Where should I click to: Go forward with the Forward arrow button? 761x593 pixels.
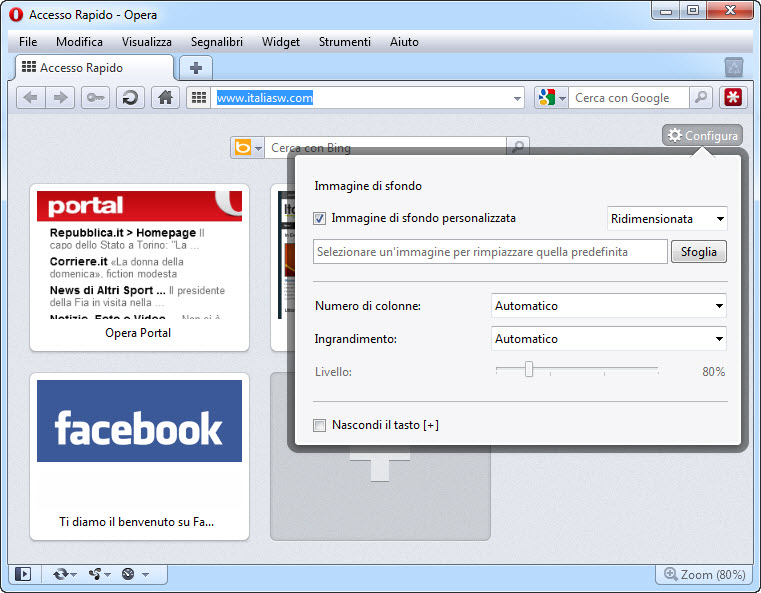point(61,98)
